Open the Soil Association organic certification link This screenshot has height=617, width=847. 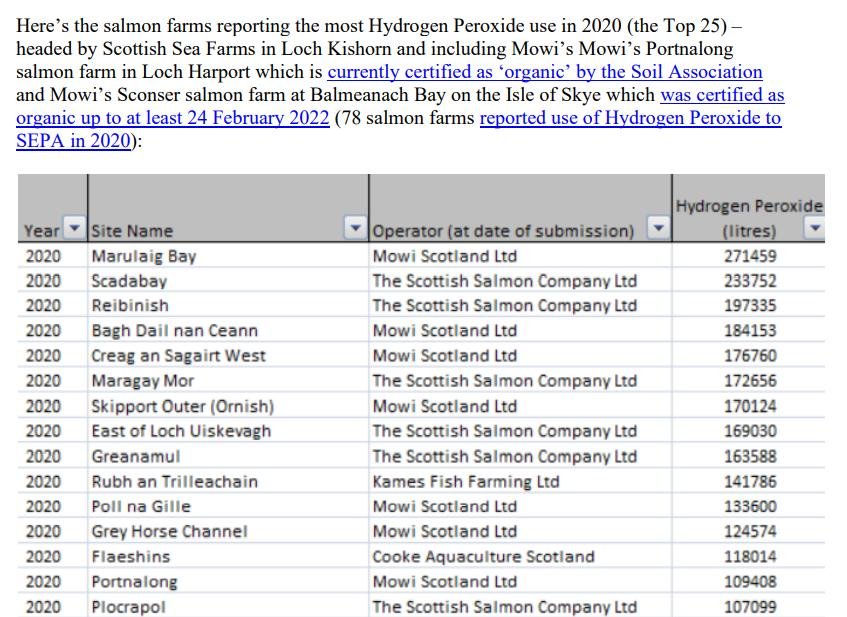click(544, 72)
